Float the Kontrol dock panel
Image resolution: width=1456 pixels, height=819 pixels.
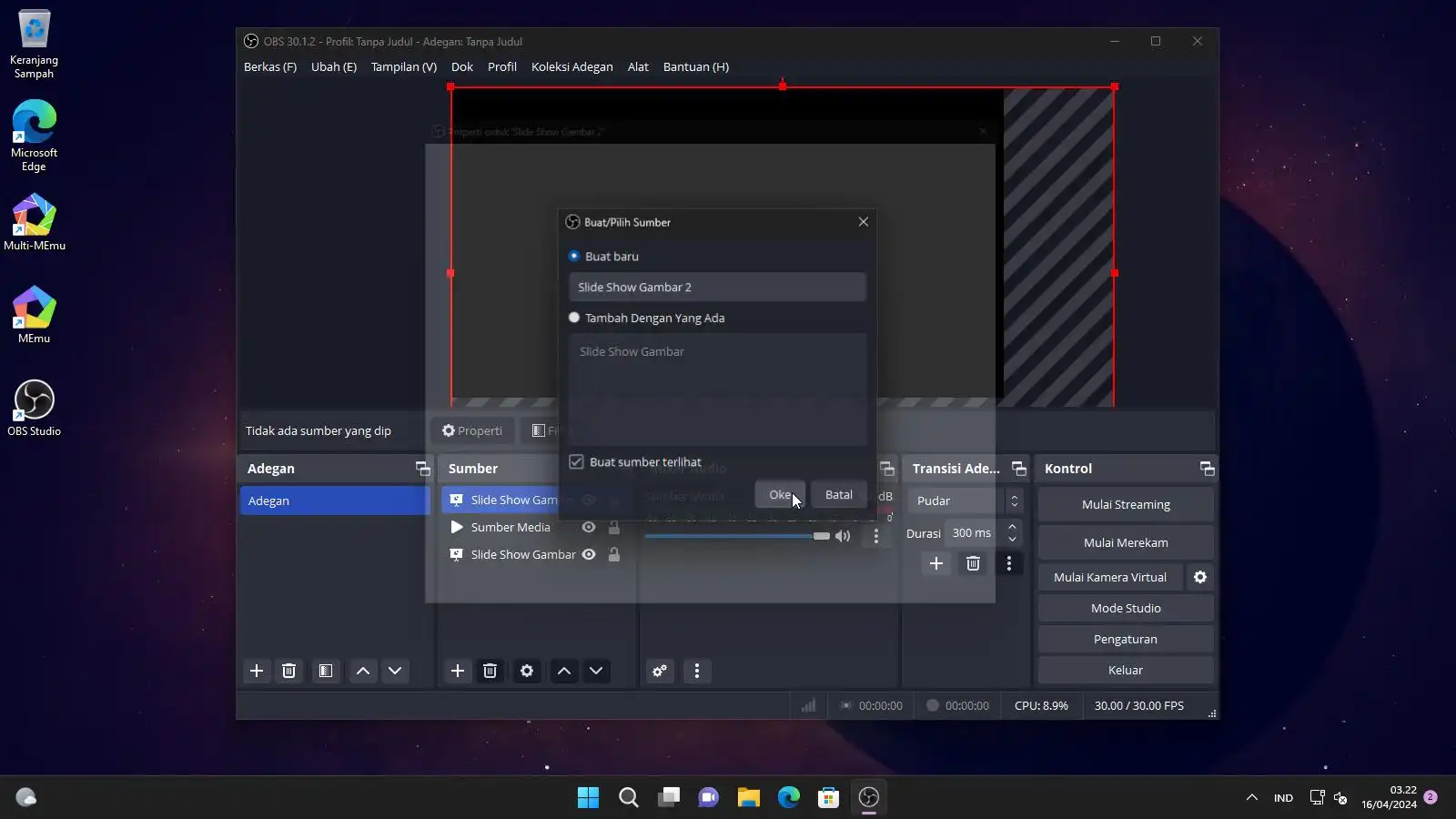pyautogui.click(x=1208, y=469)
